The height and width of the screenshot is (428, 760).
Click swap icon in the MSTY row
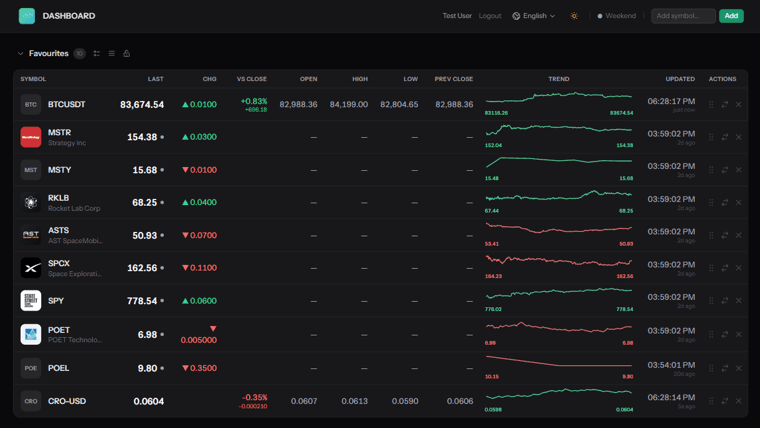point(725,170)
